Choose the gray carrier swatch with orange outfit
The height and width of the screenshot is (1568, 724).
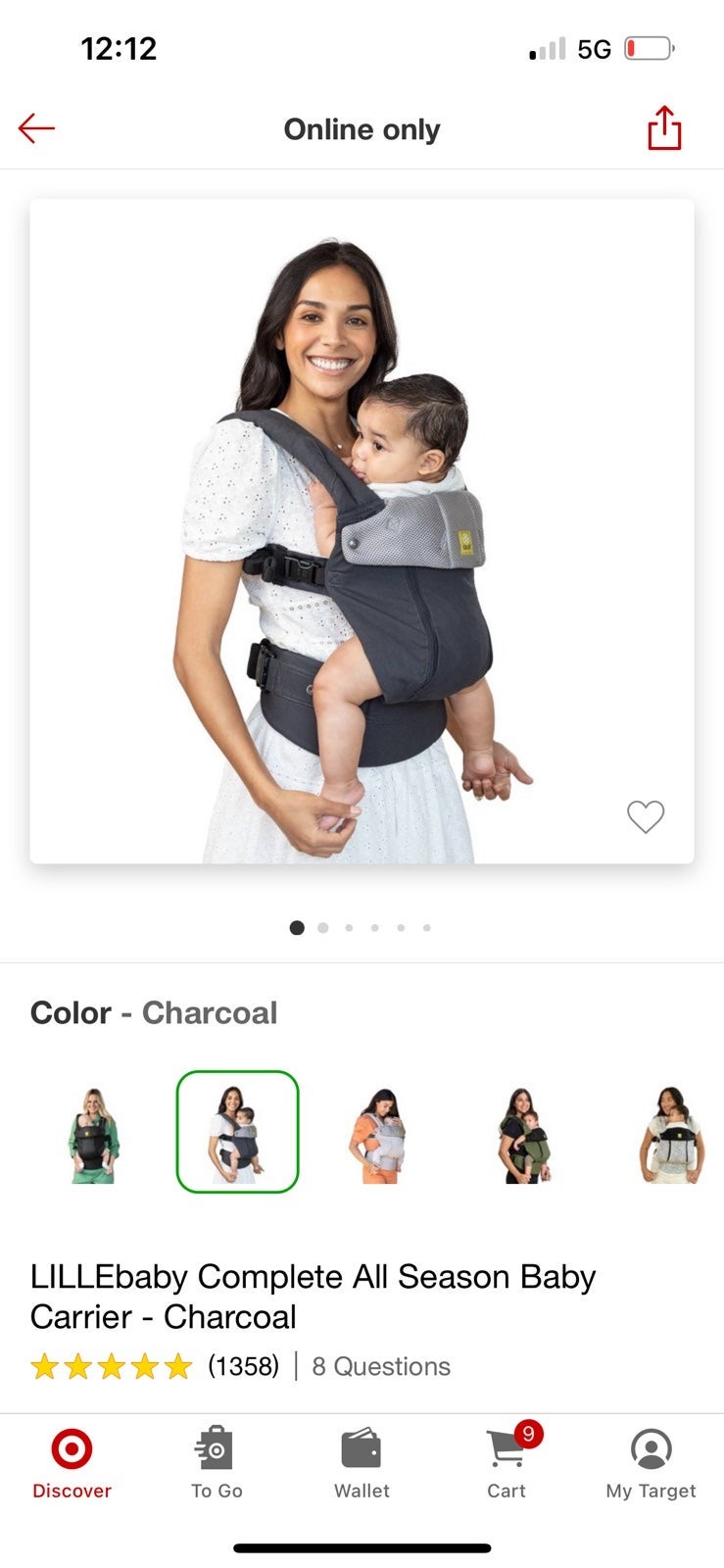381,1134
